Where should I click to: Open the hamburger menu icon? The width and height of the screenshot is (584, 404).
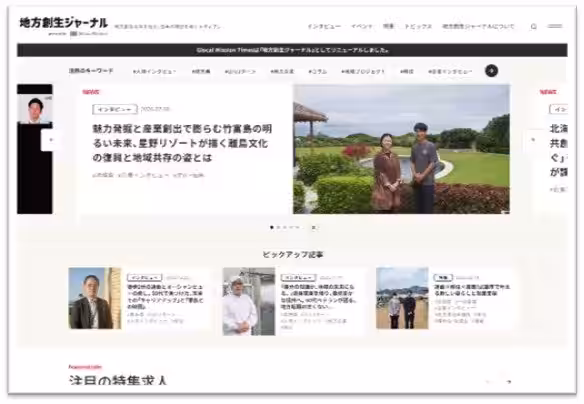click(x=555, y=26)
